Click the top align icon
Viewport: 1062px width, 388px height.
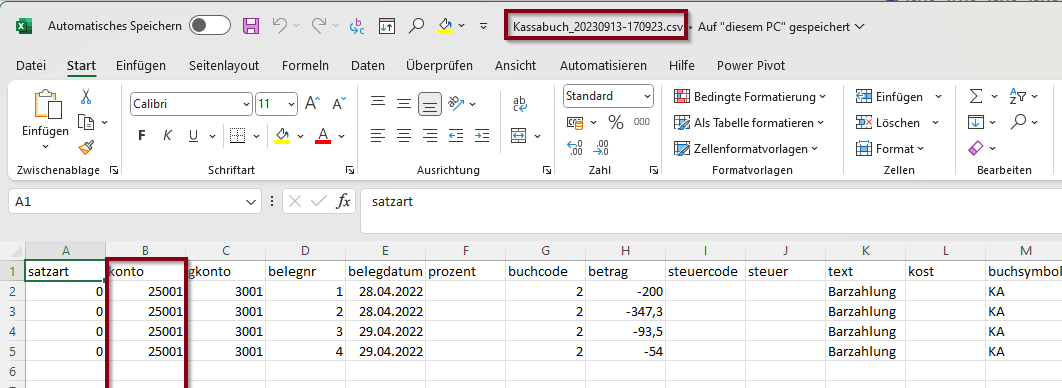click(x=378, y=103)
